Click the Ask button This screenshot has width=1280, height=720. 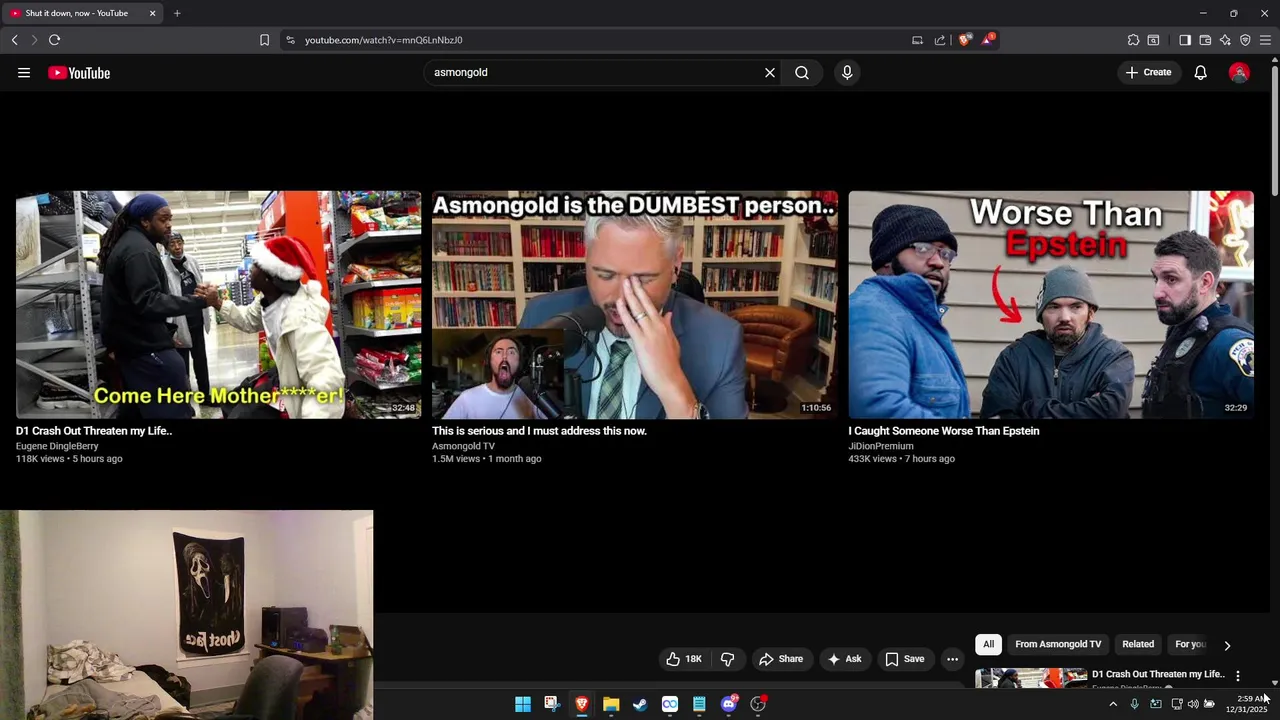click(844, 659)
